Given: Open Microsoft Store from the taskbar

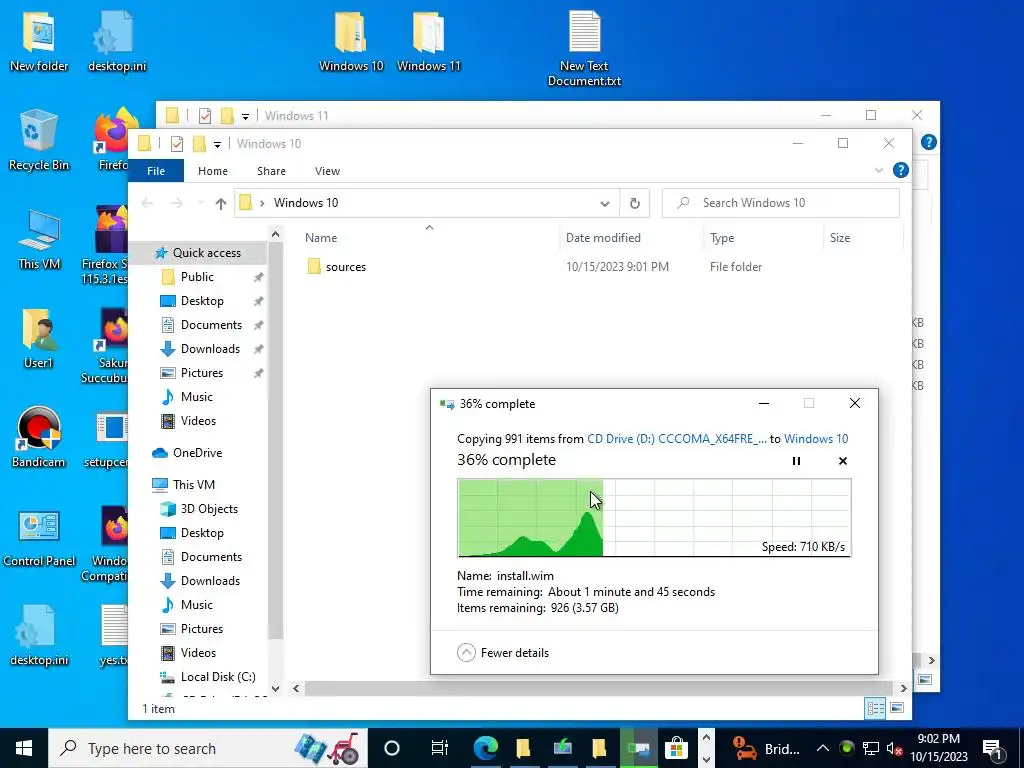Looking at the screenshot, I should tap(676, 748).
